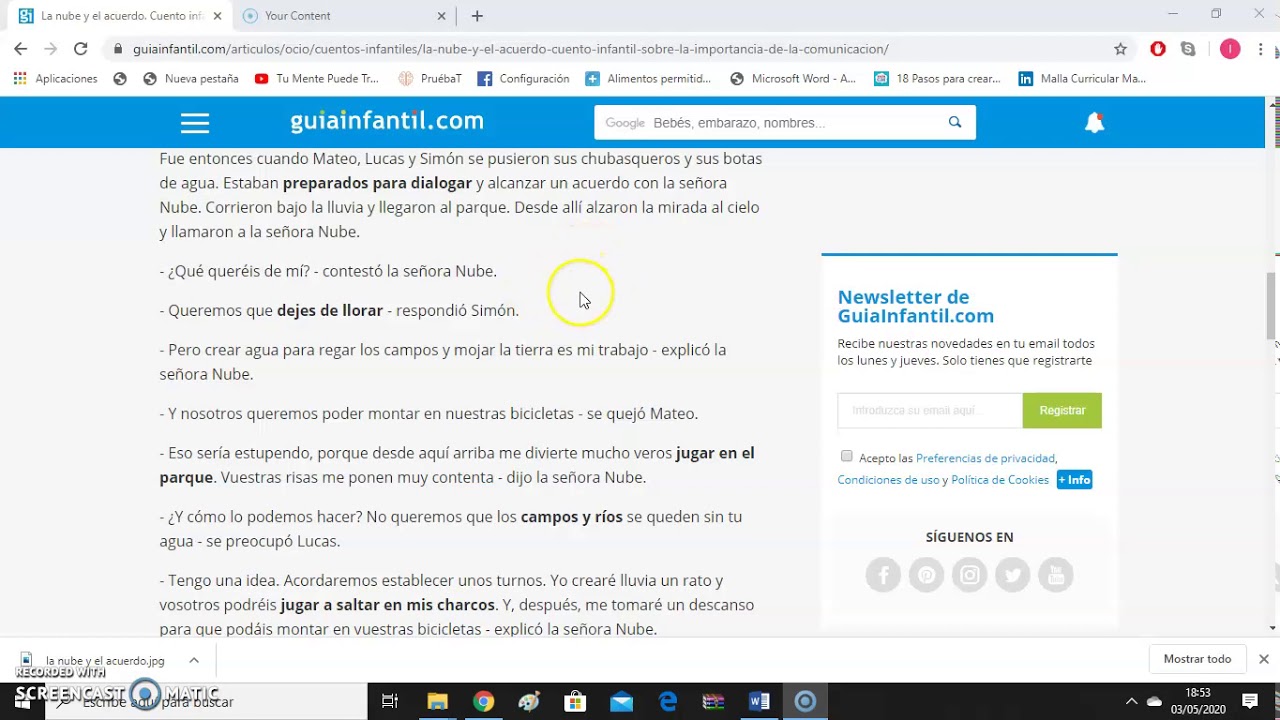Expand options for downloaded la nube jpg

coord(194,660)
